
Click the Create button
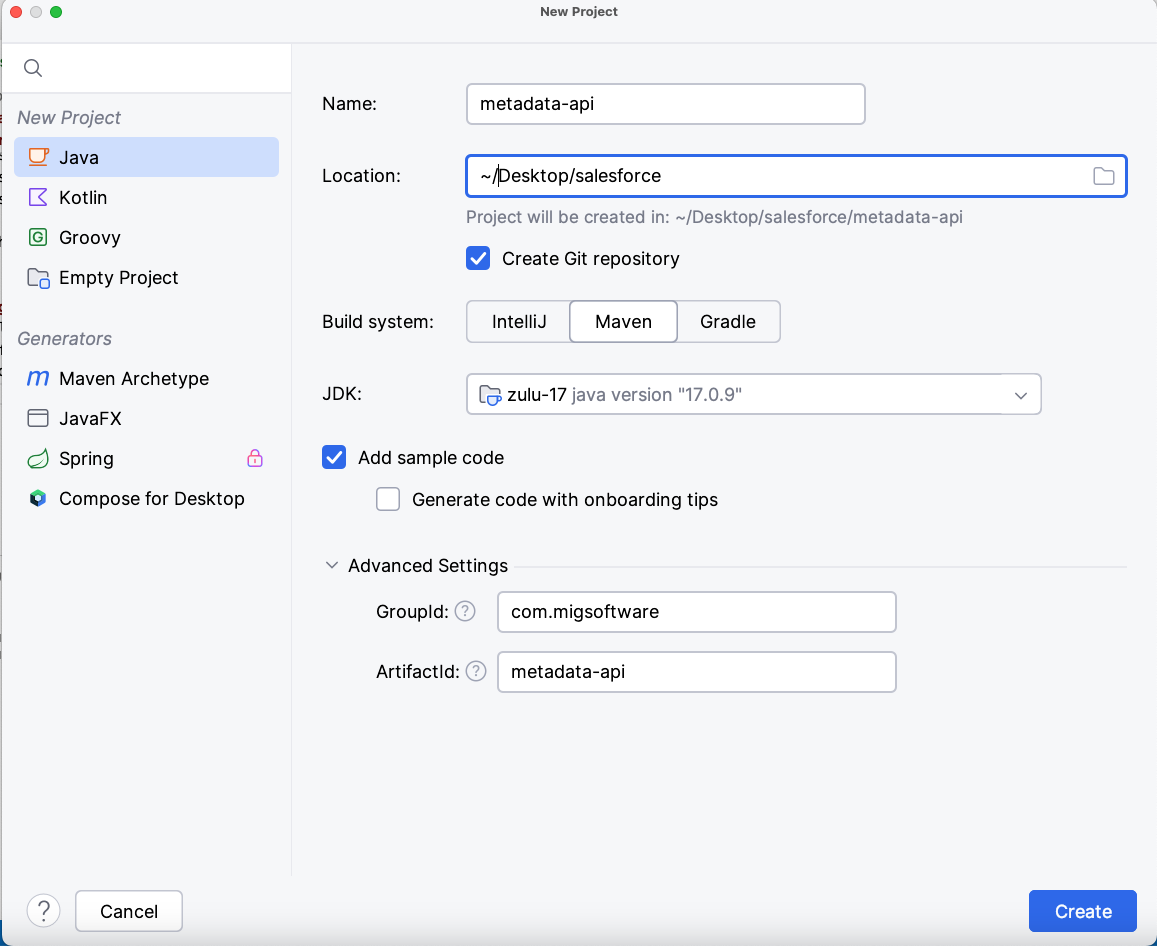coord(1082,911)
